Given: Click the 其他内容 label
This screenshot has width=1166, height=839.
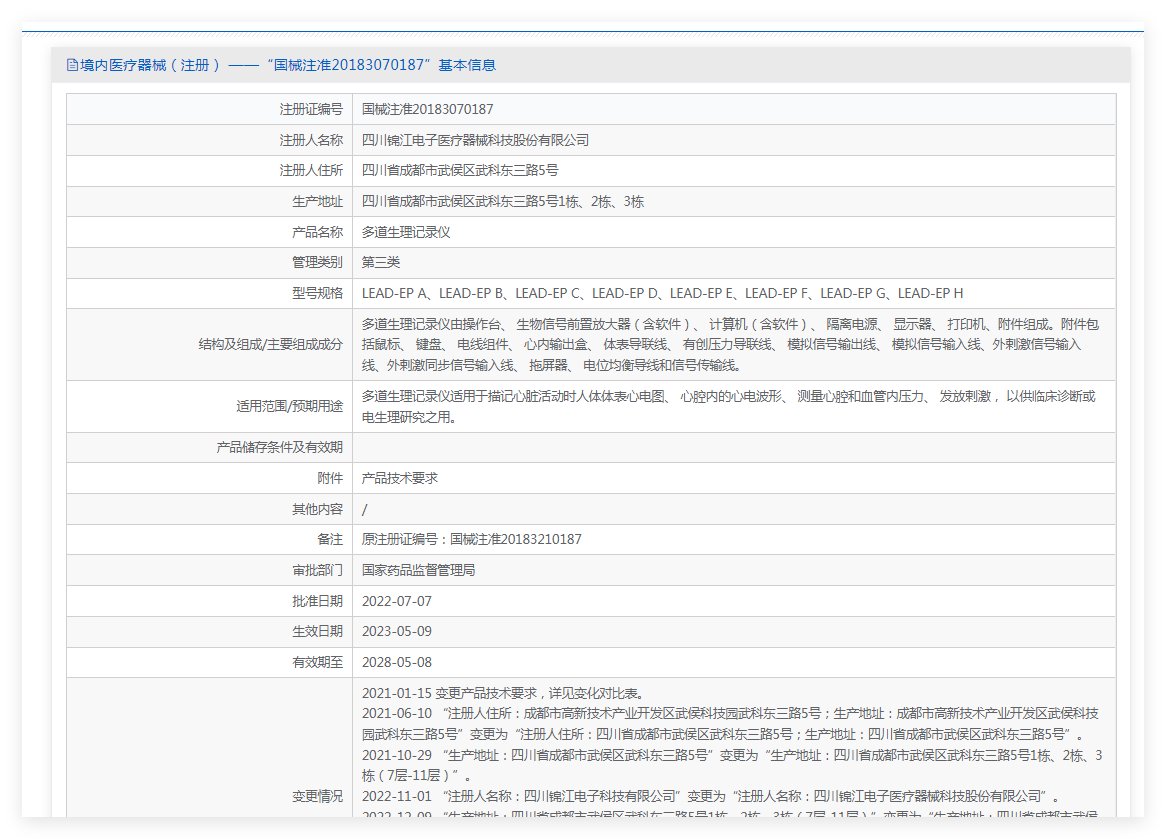Looking at the screenshot, I should point(318,509).
